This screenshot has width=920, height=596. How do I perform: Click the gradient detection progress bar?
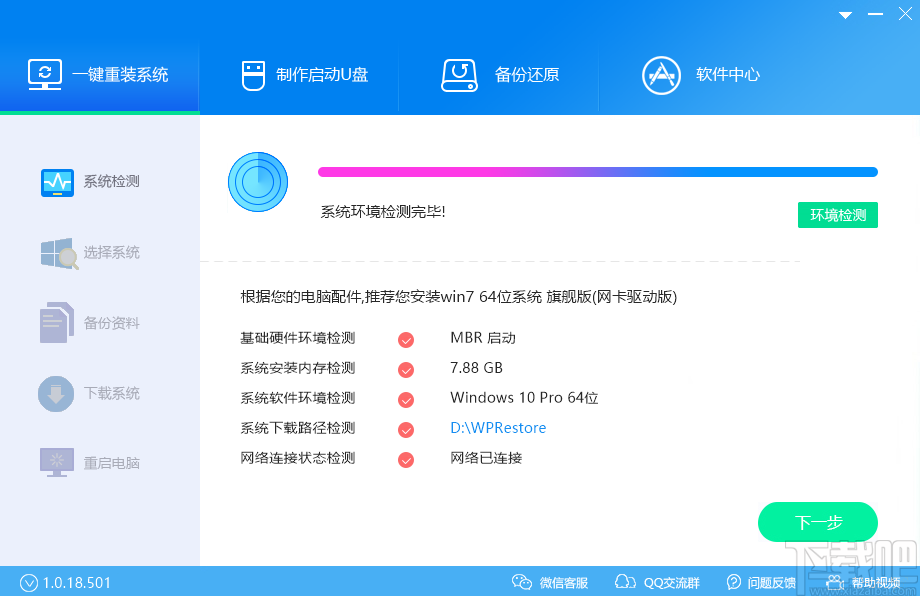597,170
